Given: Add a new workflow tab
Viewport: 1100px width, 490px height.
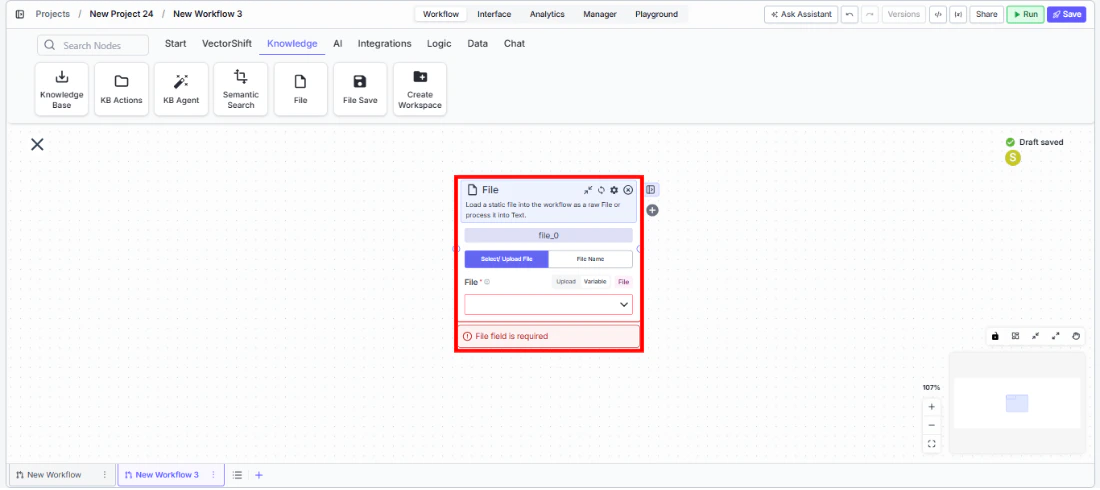Looking at the screenshot, I should tap(259, 475).
